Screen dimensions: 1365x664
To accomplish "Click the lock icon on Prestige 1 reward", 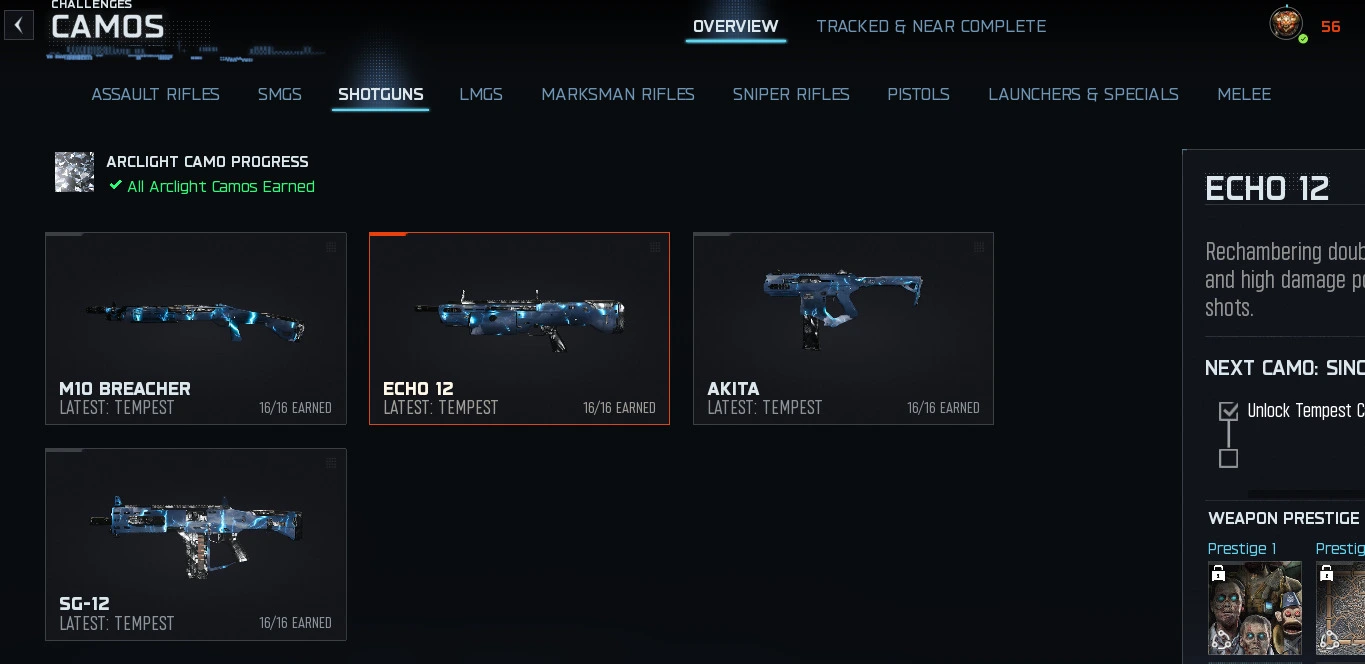I will [x=1218, y=573].
